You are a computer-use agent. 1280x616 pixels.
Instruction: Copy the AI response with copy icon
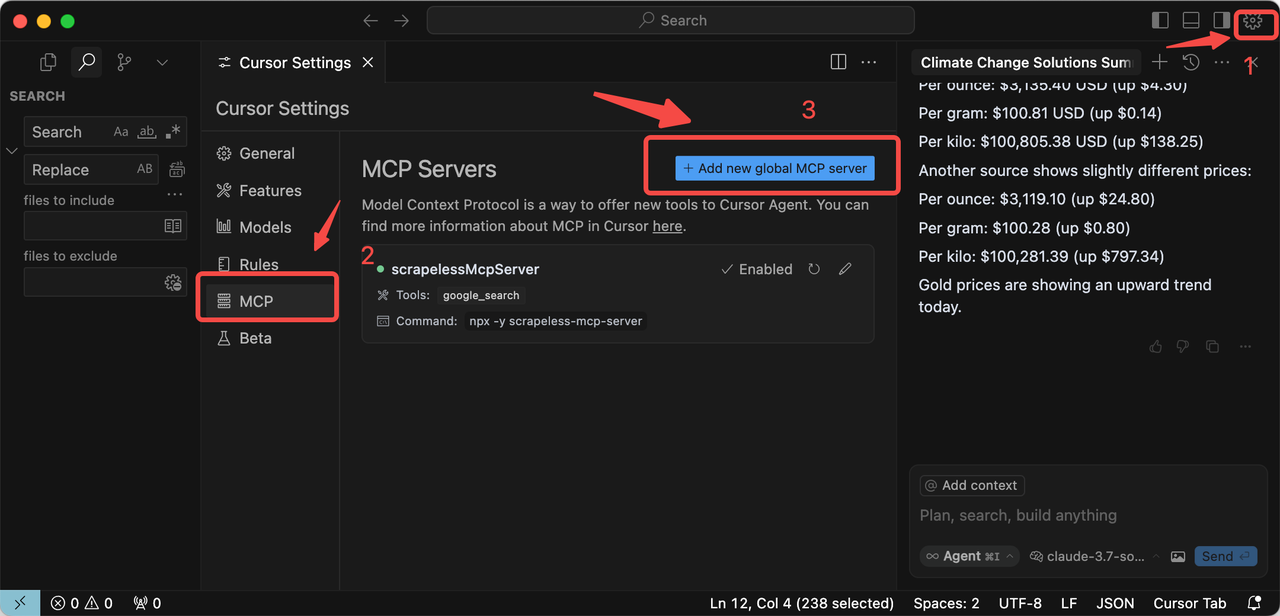point(1212,346)
